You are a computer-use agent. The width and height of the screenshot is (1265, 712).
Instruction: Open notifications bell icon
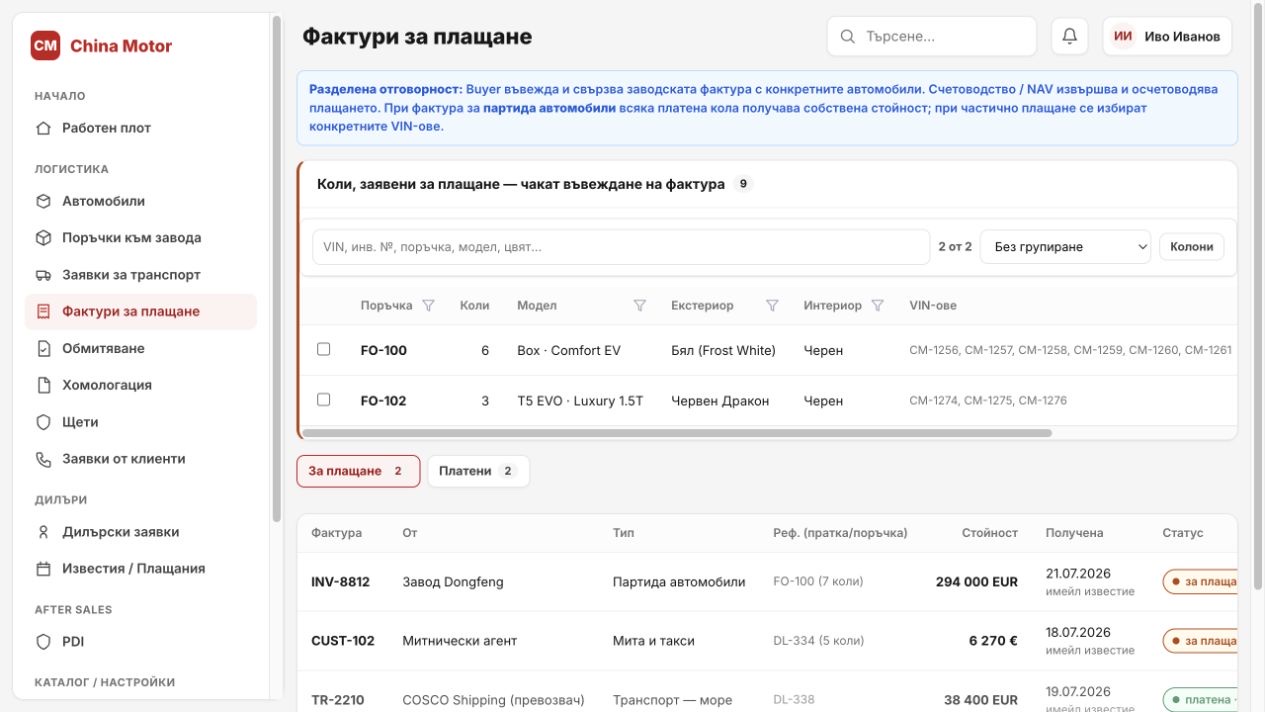(1070, 36)
